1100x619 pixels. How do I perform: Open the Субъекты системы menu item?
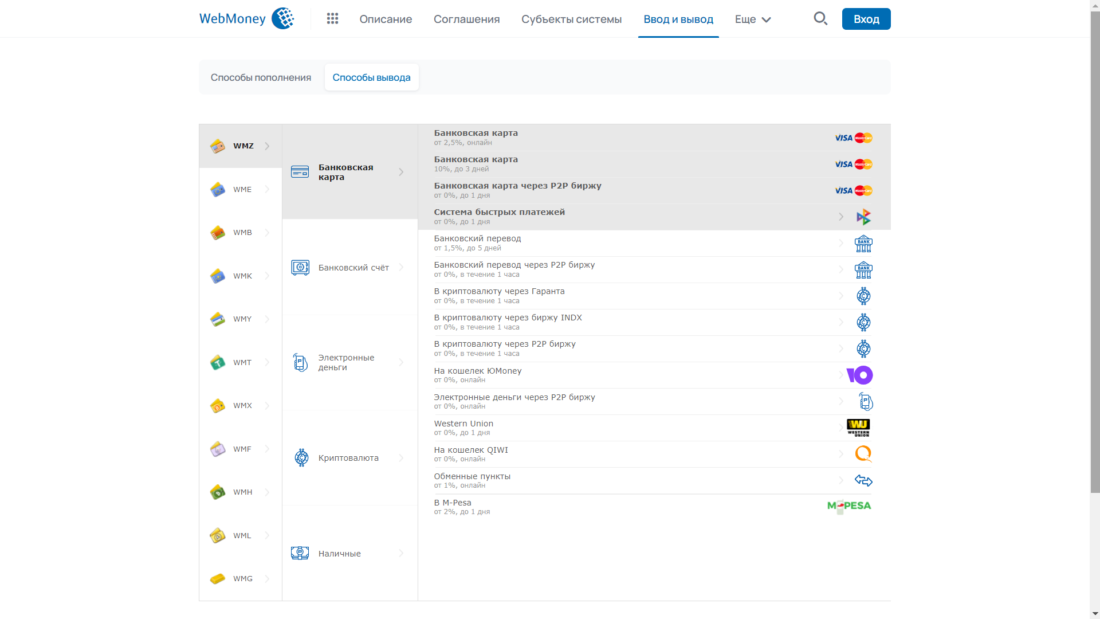point(571,19)
